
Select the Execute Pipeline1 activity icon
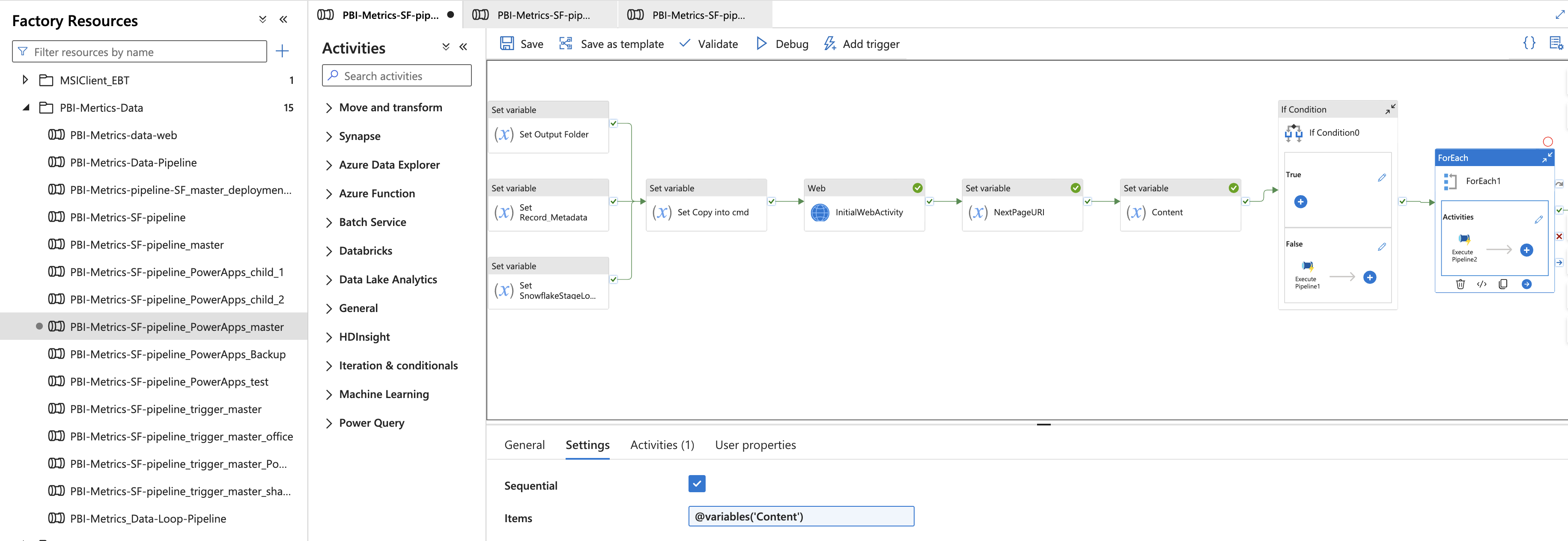coord(1308,266)
